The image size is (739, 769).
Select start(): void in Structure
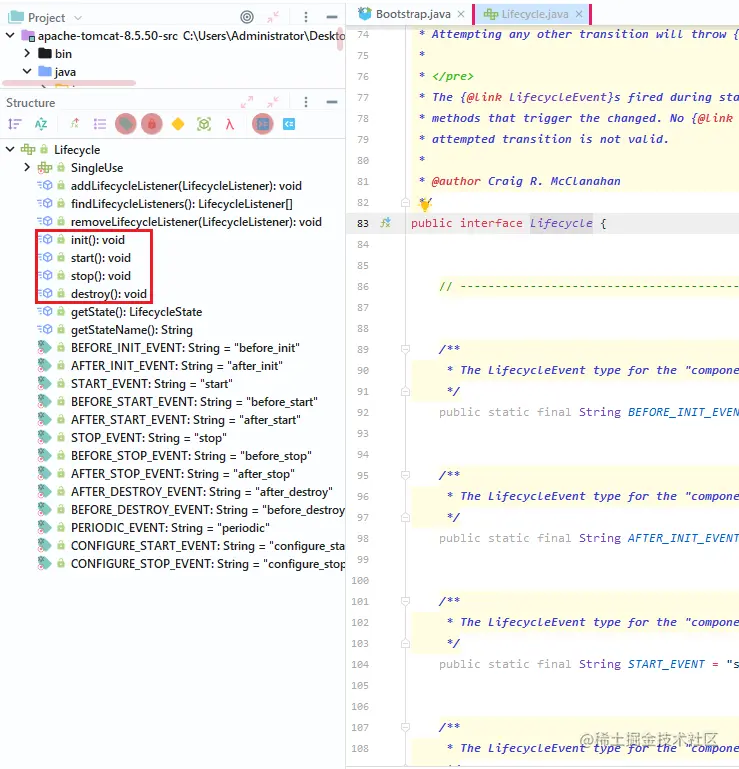point(101,257)
